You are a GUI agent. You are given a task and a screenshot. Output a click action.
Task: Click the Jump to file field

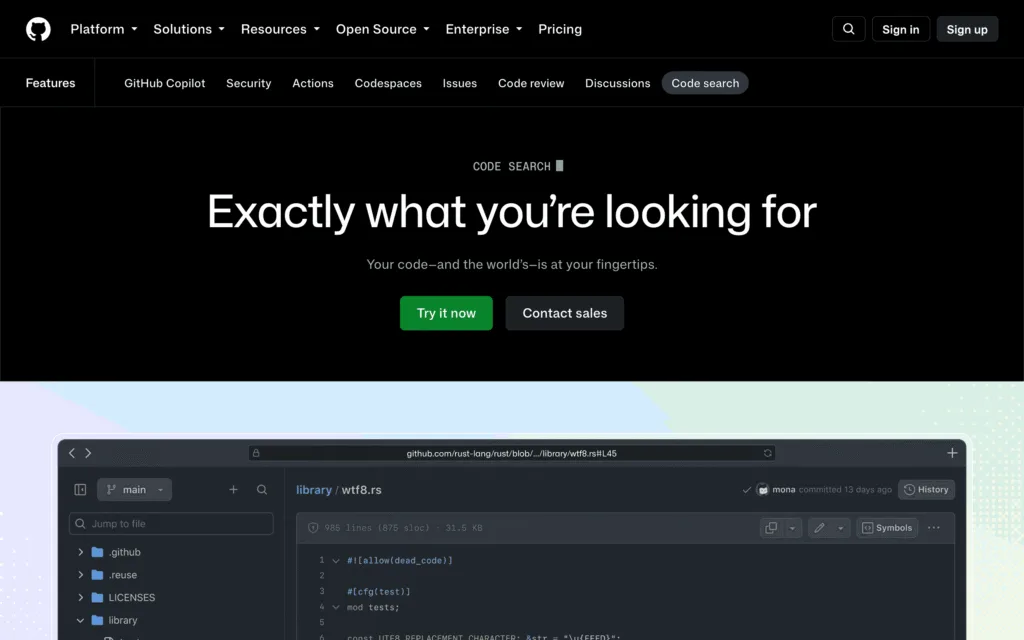171,523
